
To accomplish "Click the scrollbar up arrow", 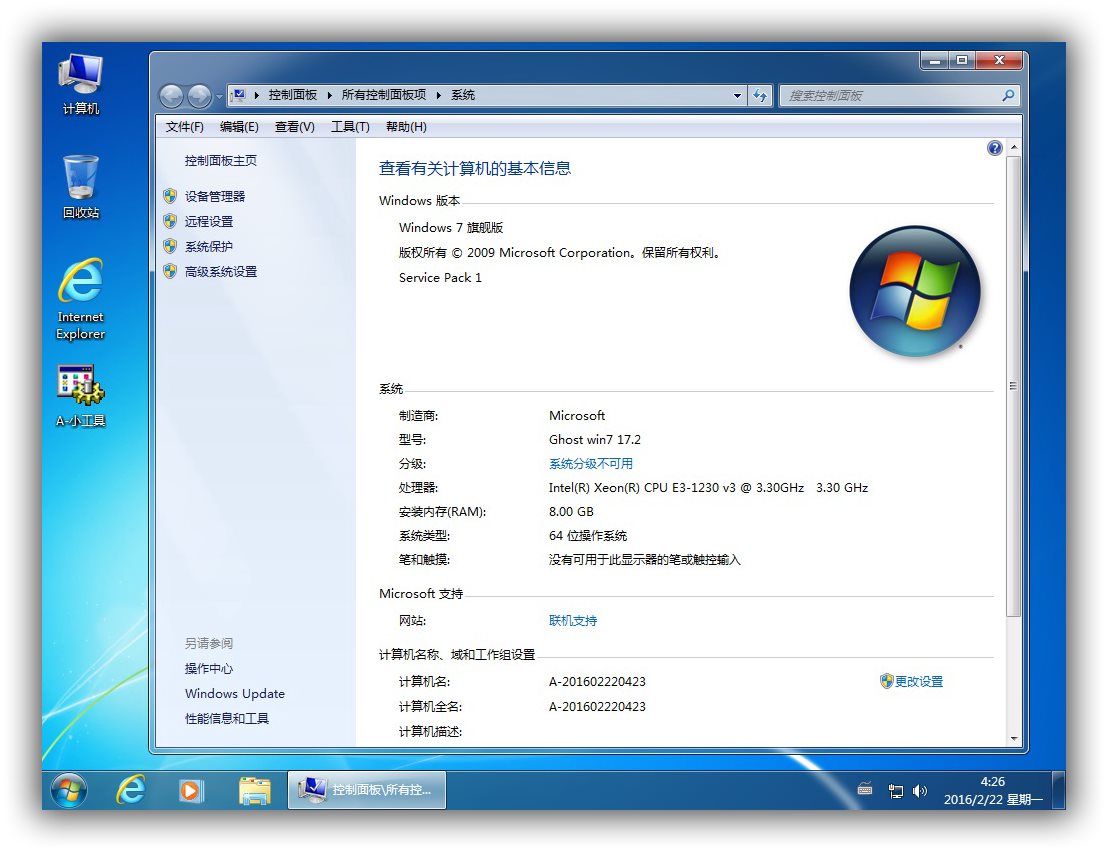I will (1013, 148).
